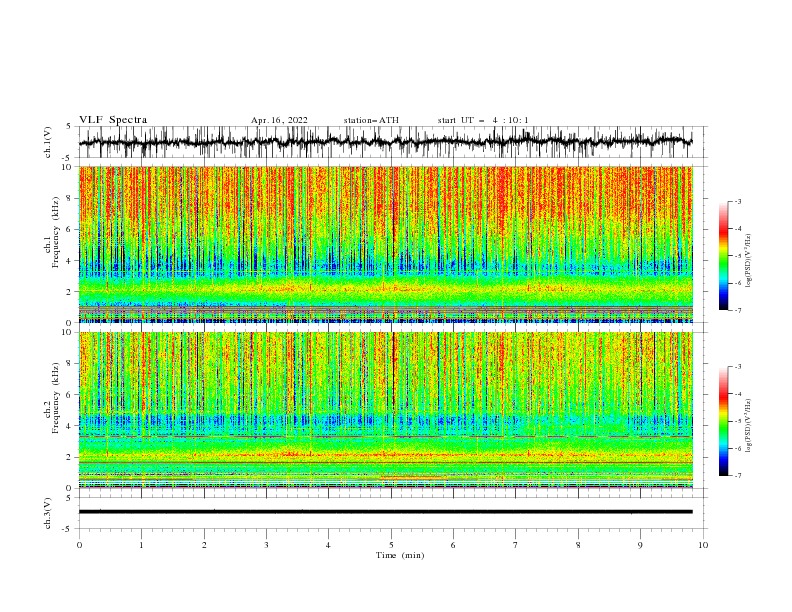
Task: Click time axis tick label "10"
Action: coord(703,545)
